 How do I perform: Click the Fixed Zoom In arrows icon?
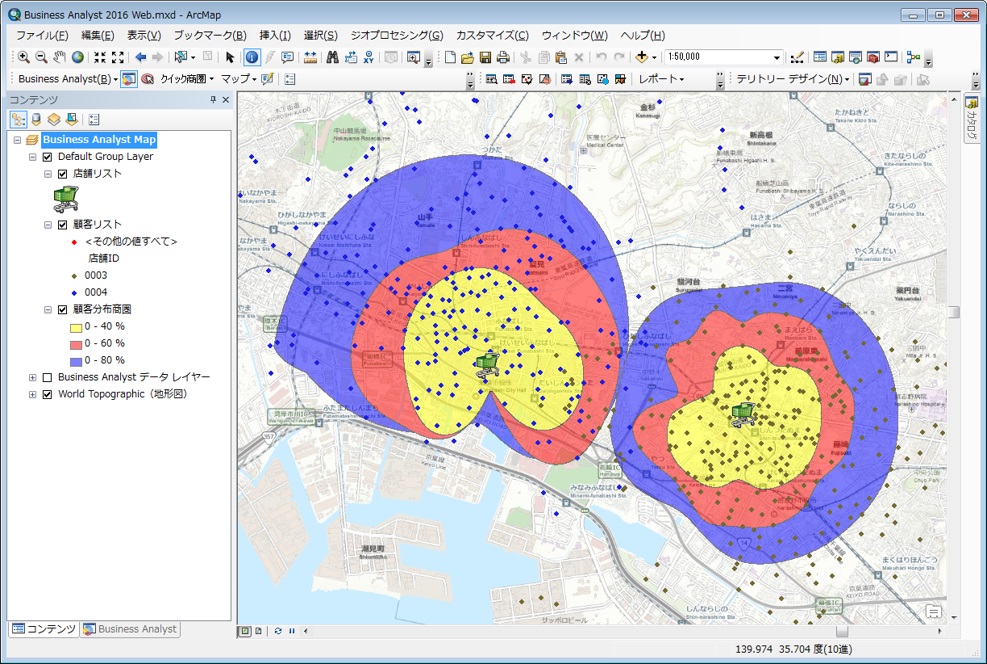99,57
